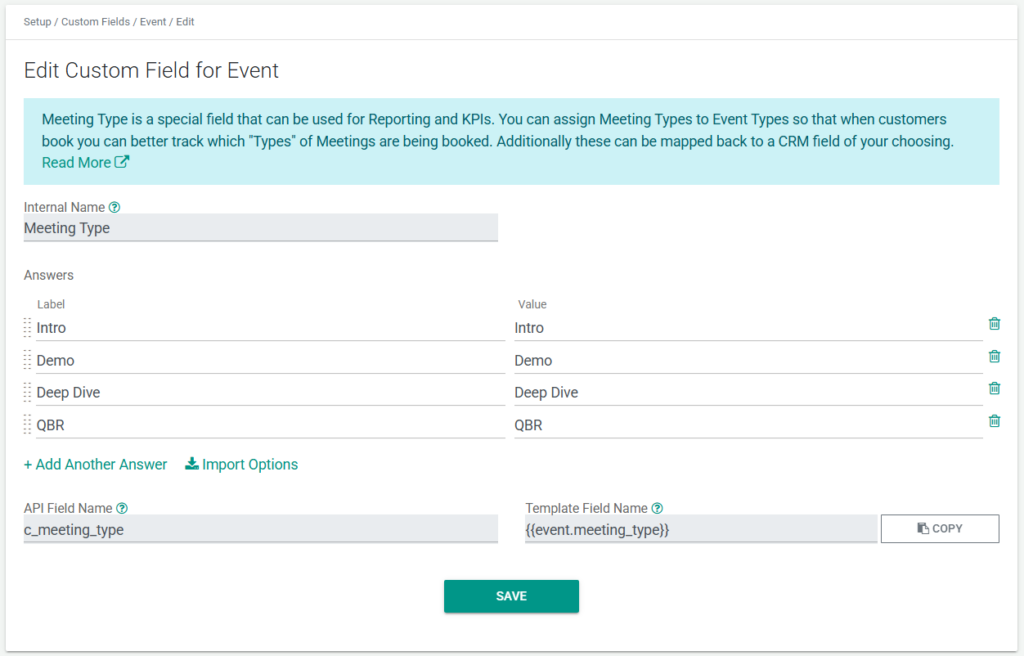The height and width of the screenshot is (656, 1024).
Task: Click the drag handle for the Deep Dive row
Action: [28, 392]
